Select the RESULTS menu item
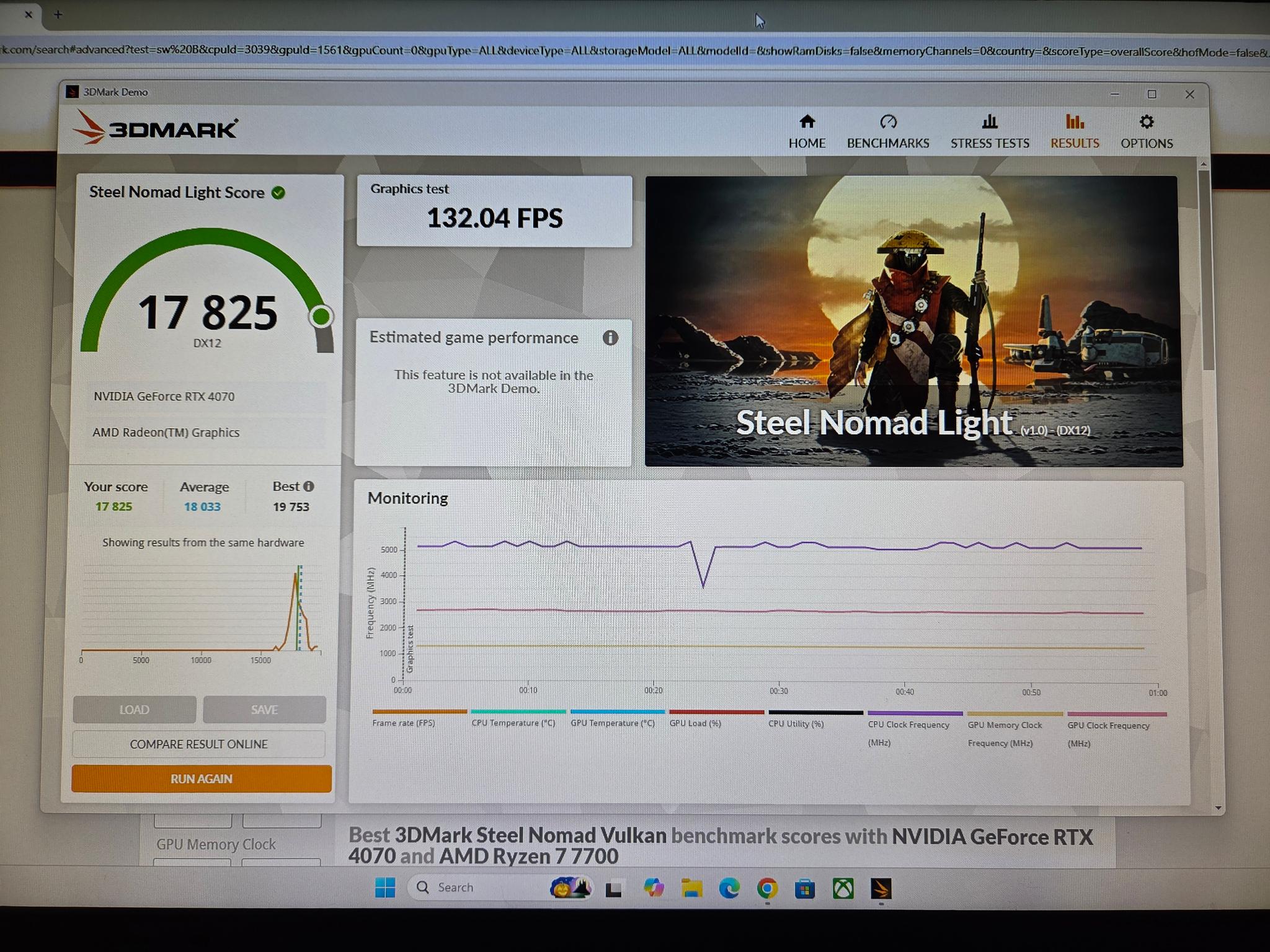 pos(1074,131)
